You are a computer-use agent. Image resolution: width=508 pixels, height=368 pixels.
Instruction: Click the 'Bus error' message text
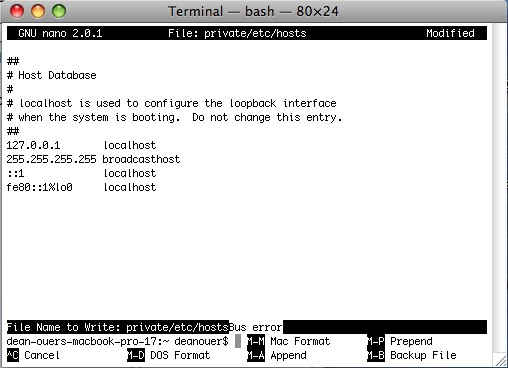click(x=256, y=327)
